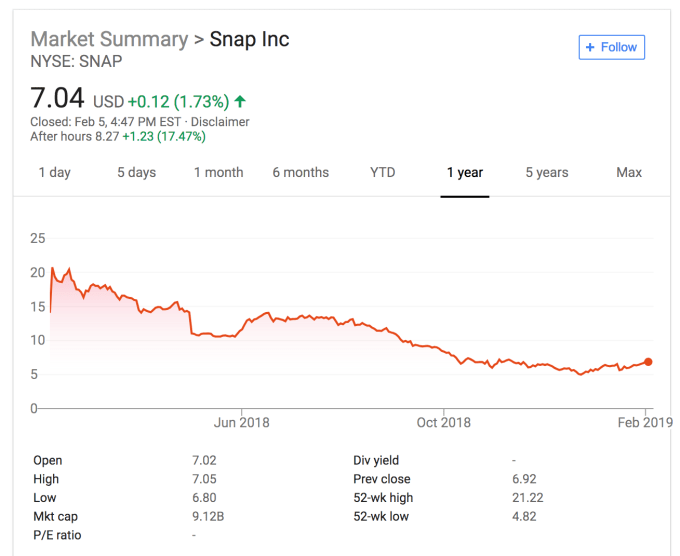Switch to the 5 days range
Viewport: 680px width, 556px height.
click(x=136, y=173)
